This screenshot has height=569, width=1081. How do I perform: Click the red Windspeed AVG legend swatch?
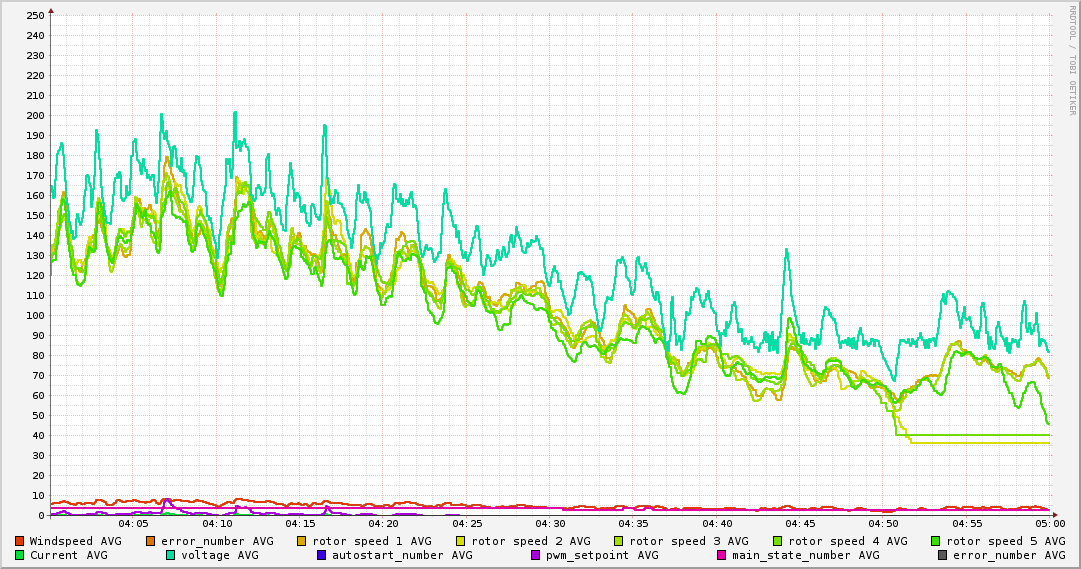[20, 541]
